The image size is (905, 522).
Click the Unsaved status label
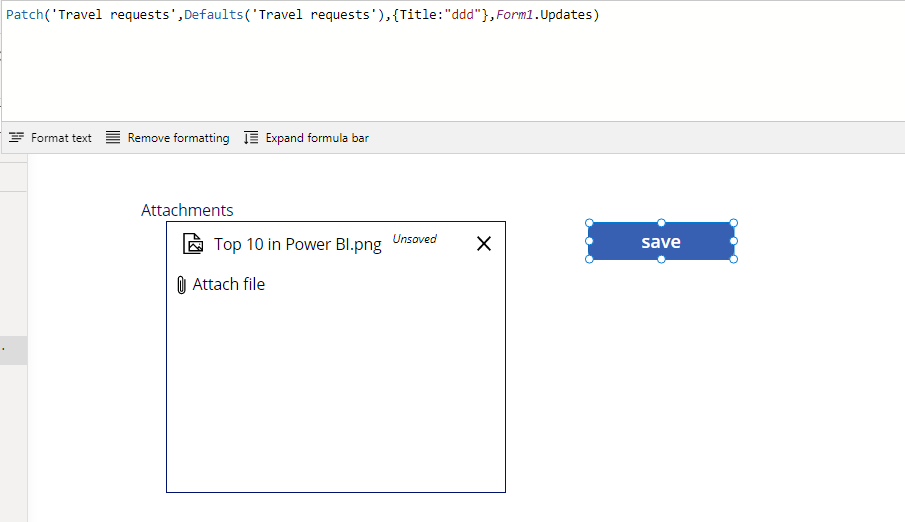tap(414, 239)
